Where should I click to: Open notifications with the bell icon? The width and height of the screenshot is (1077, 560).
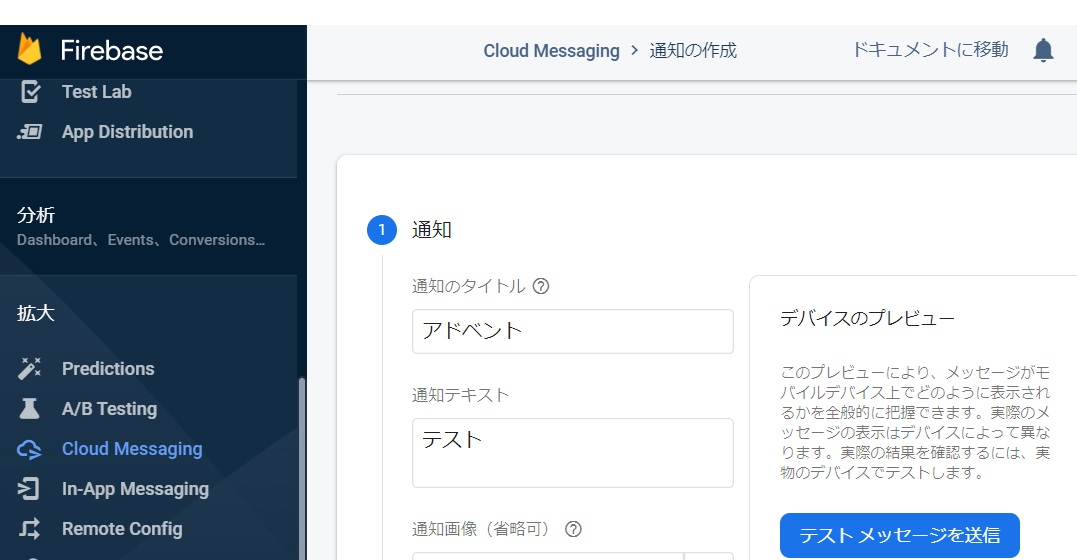(1043, 50)
